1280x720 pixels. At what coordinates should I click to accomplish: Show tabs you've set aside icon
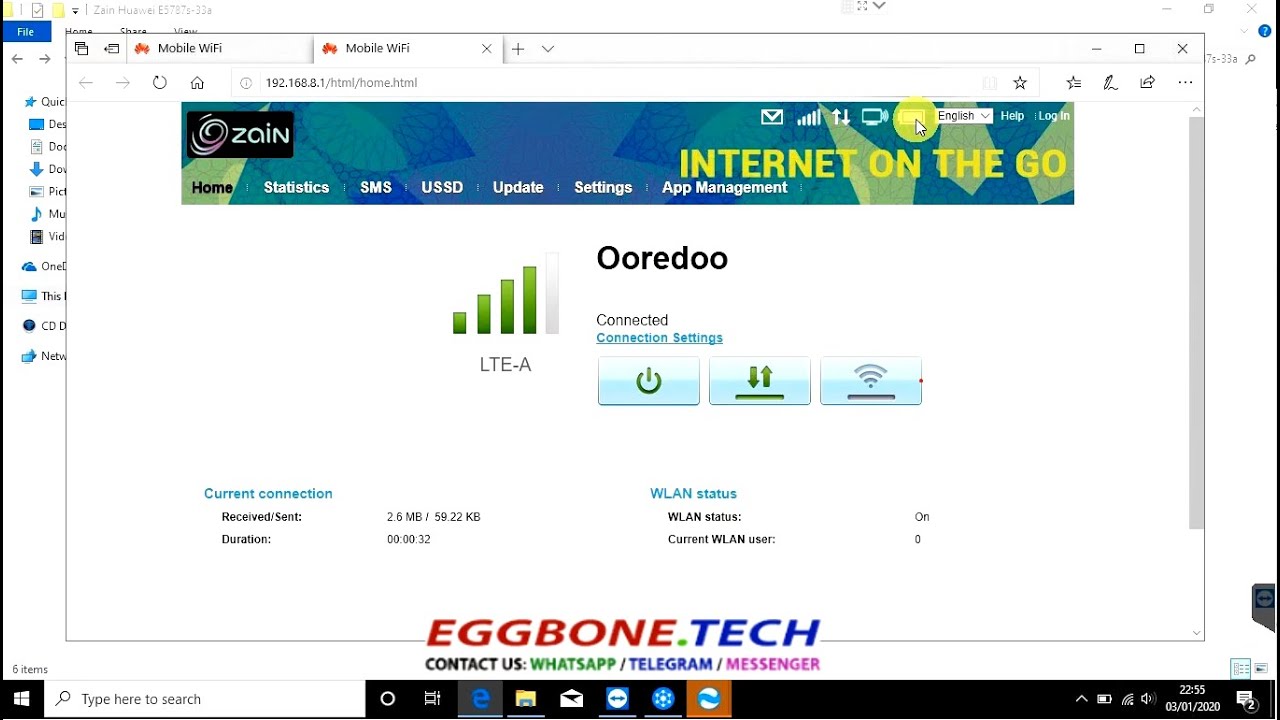pos(82,48)
